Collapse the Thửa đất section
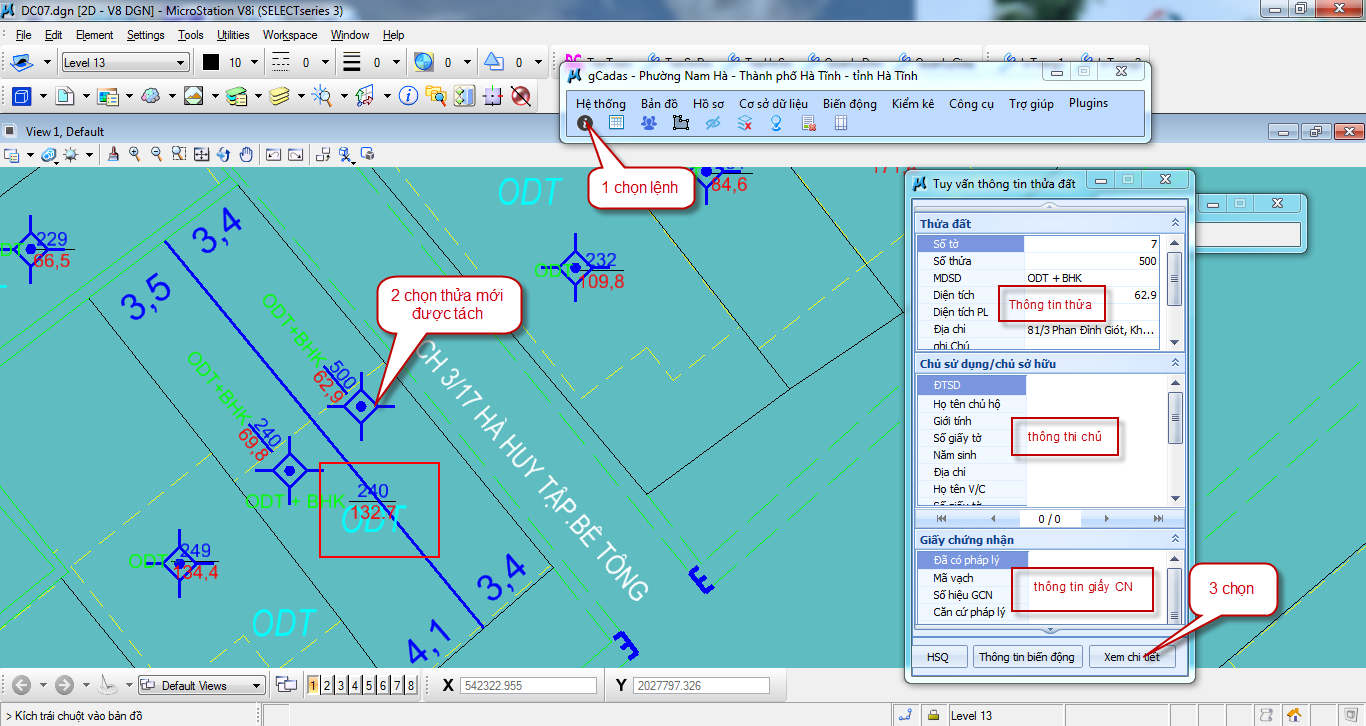Screen dimensions: 1366x726 pos(1175,224)
